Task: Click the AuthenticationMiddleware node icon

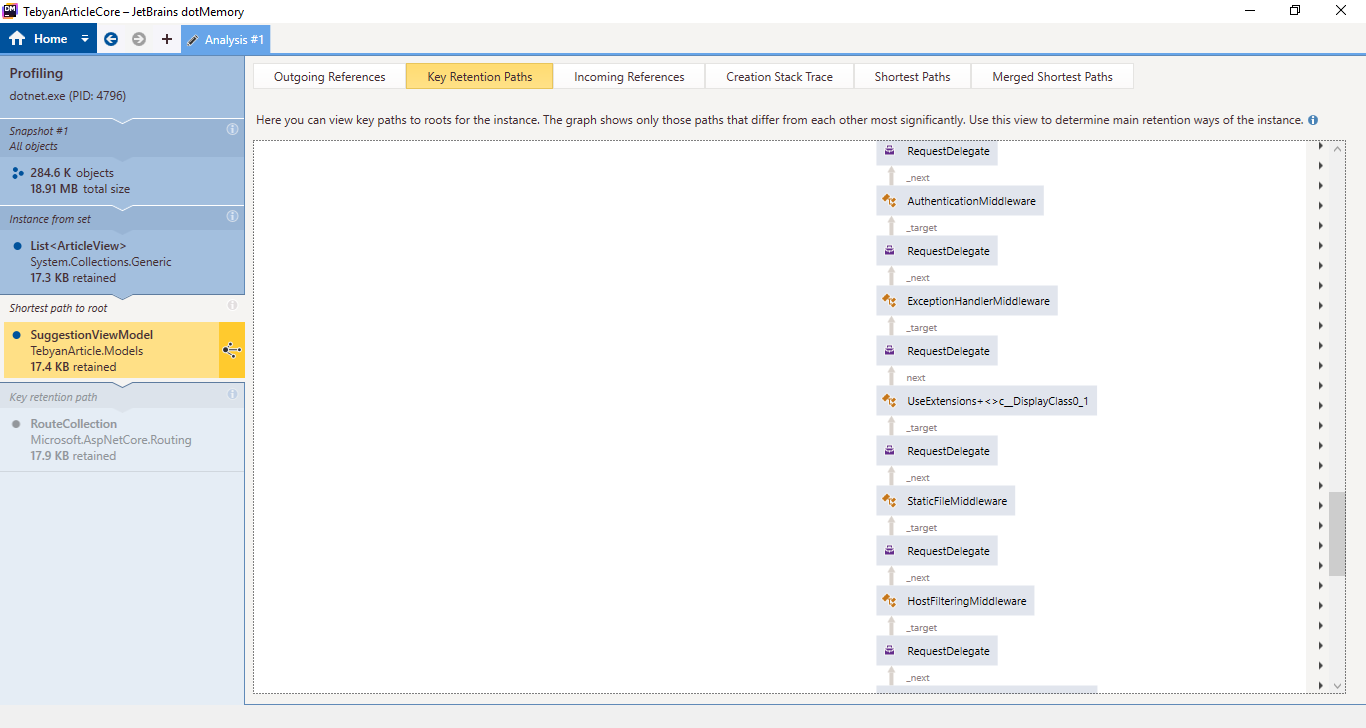Action: 889,201
